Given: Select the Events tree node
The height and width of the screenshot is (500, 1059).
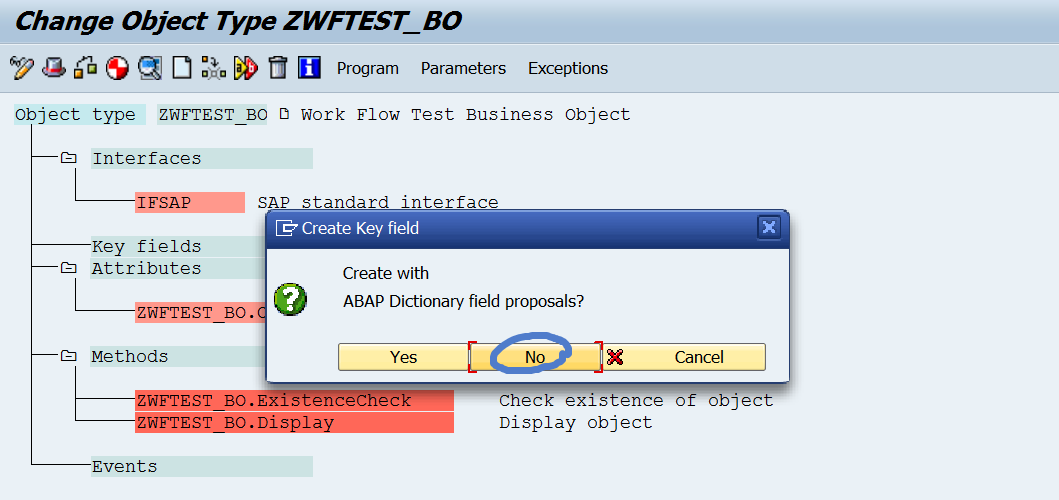Looking at the screenshot, I should coord(124,466).
